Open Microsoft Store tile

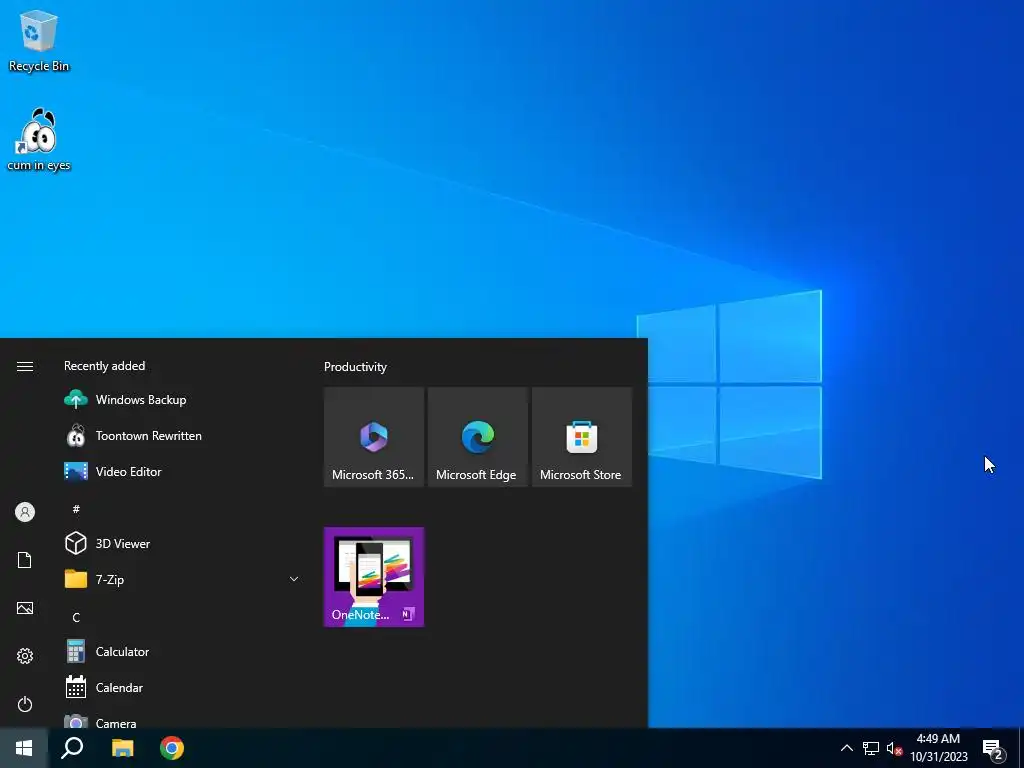581,437
